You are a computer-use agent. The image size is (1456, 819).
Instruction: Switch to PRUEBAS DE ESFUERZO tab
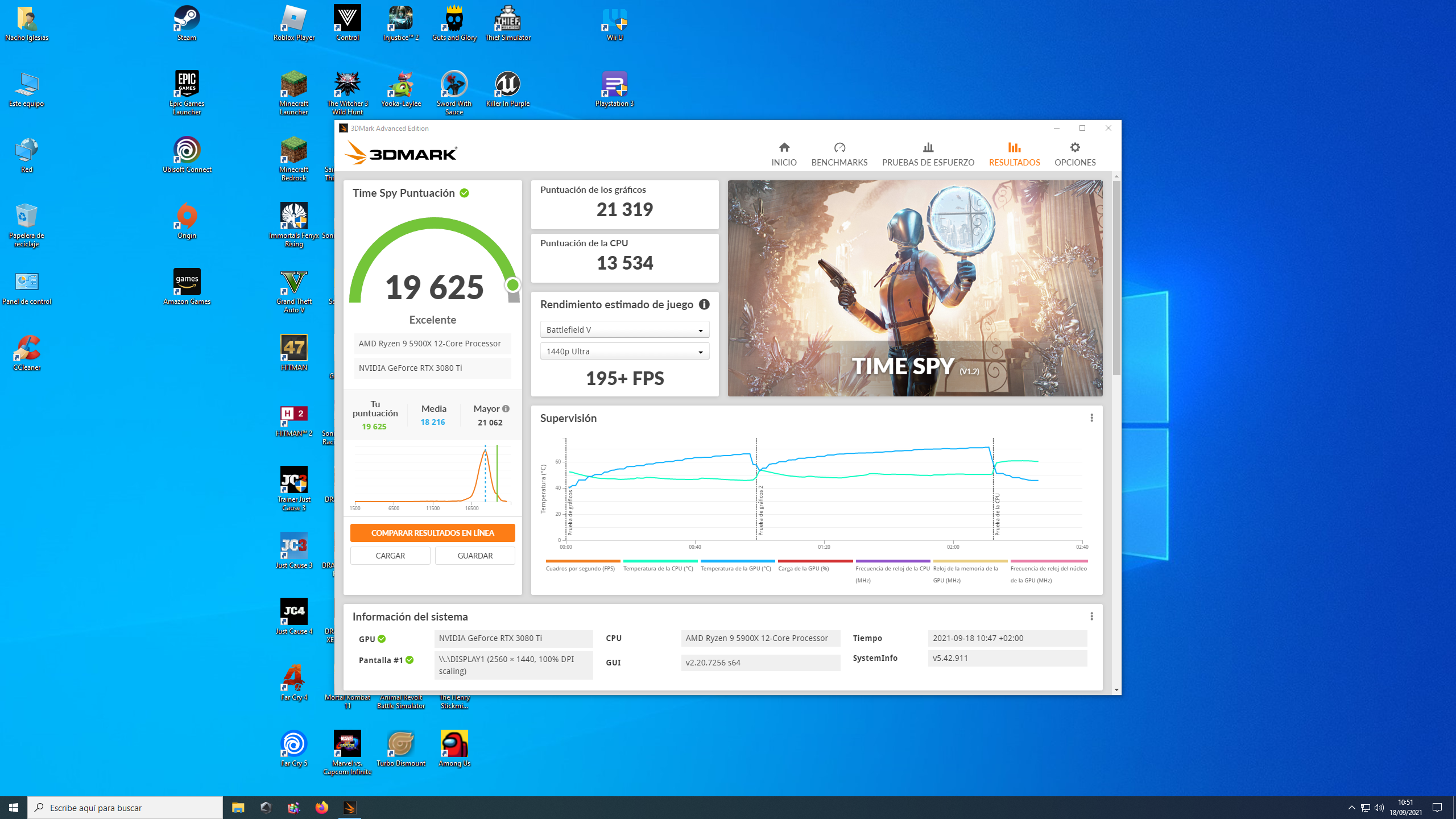pyautogui.click(x=928, y=154)
